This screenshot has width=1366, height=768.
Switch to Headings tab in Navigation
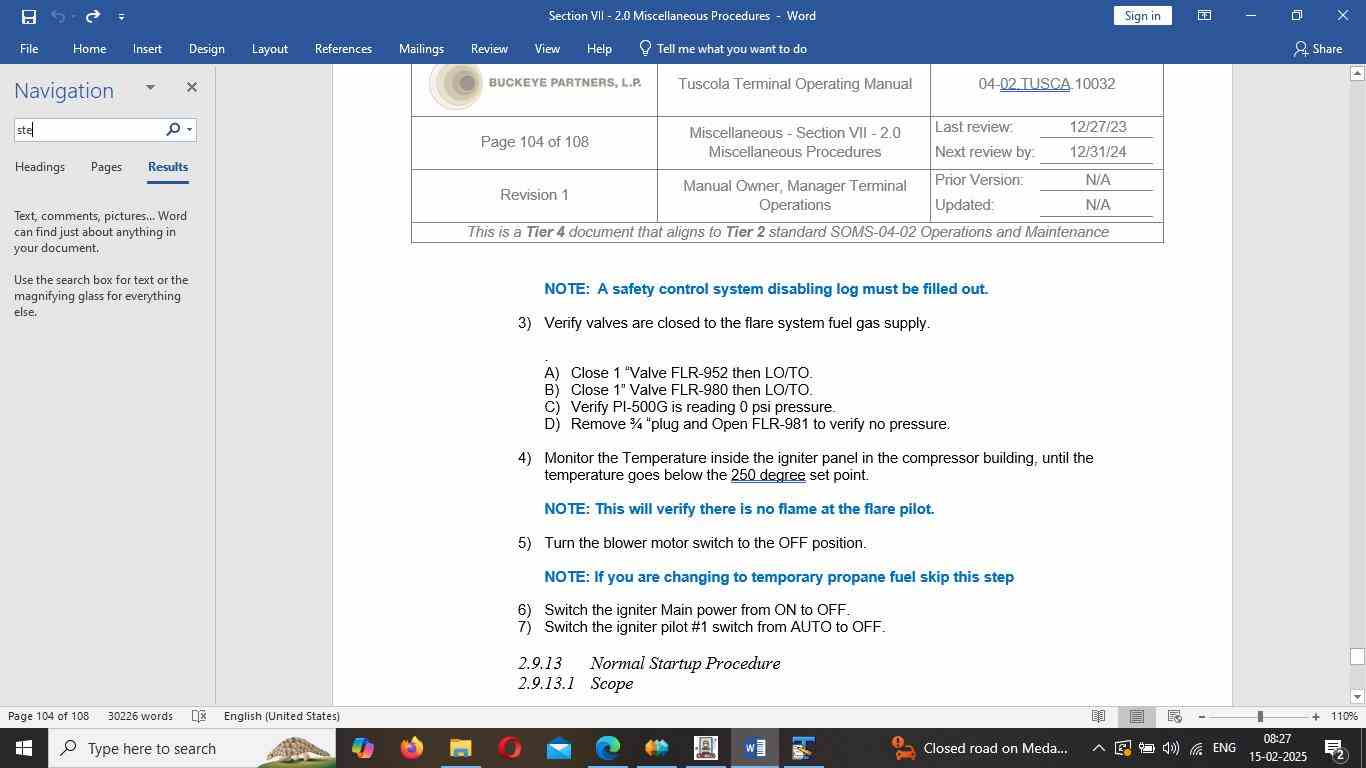coord(40,167)
